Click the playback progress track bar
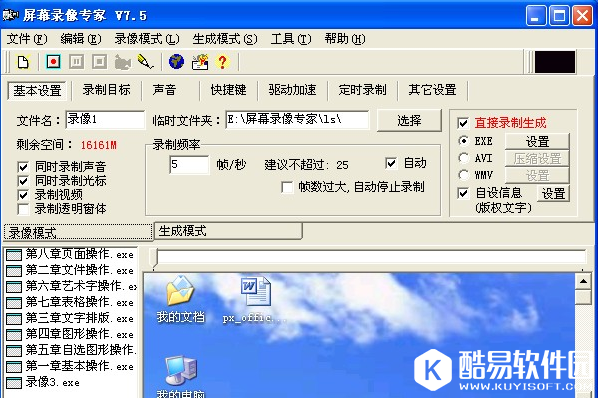This screenshot has height=398, width=599. (371, 256)
